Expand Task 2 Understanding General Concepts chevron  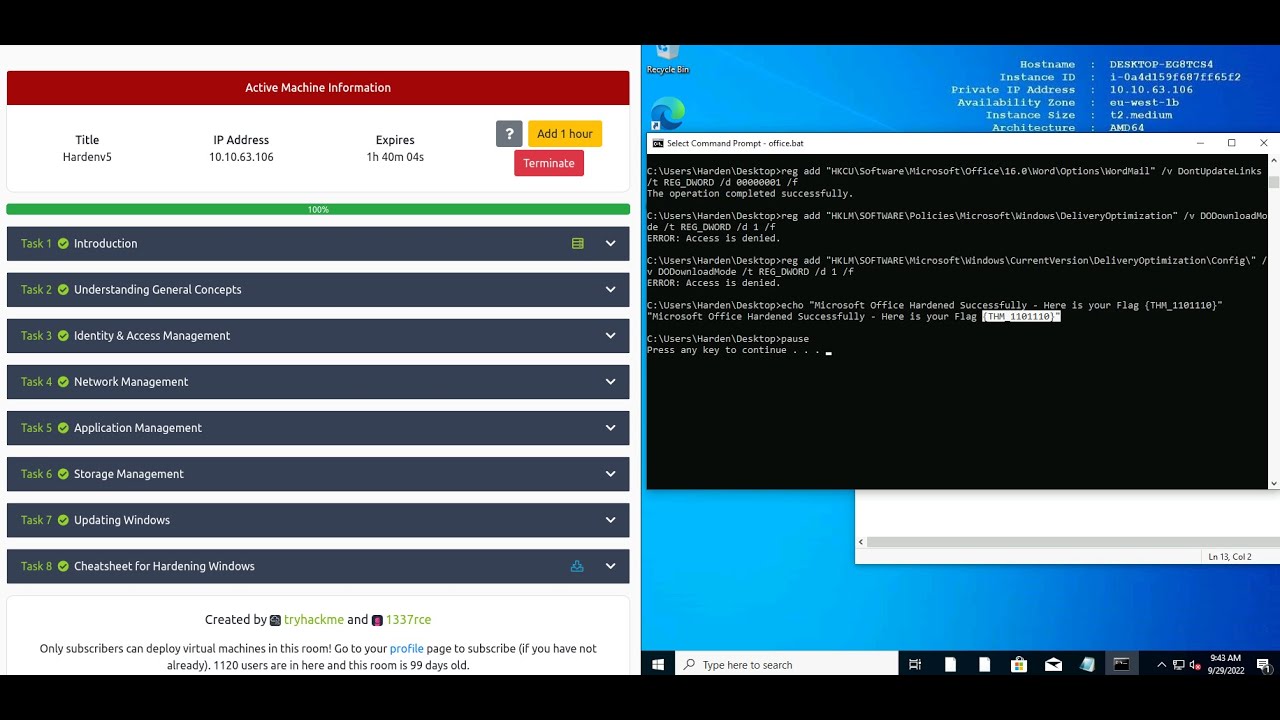tap(610, 289)
